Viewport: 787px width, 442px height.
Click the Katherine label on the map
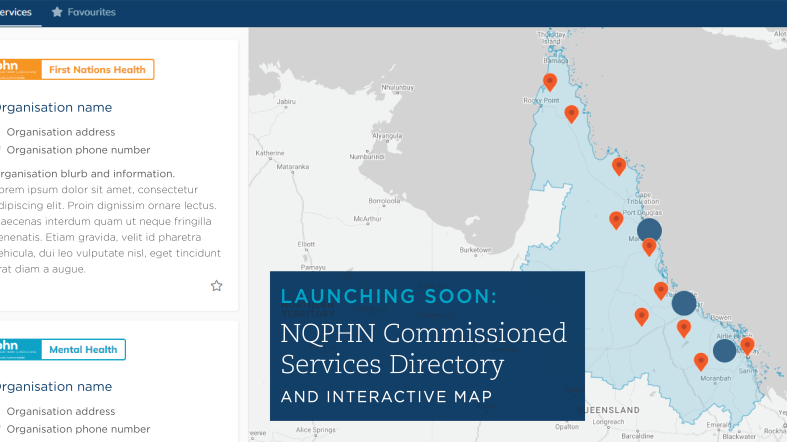click(270, 153)
